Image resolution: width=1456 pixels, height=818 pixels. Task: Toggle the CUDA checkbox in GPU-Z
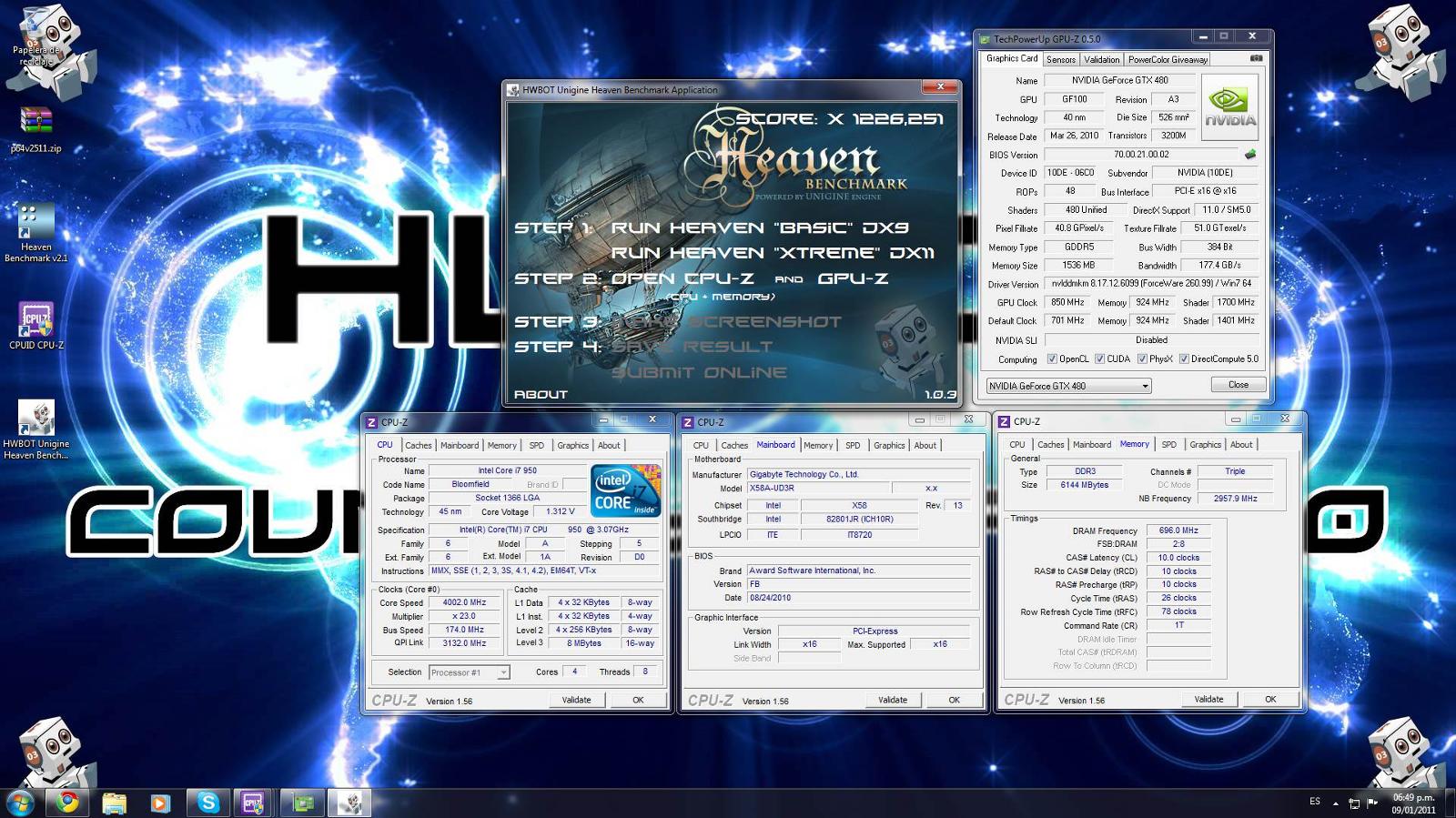tap(1099, 359)
